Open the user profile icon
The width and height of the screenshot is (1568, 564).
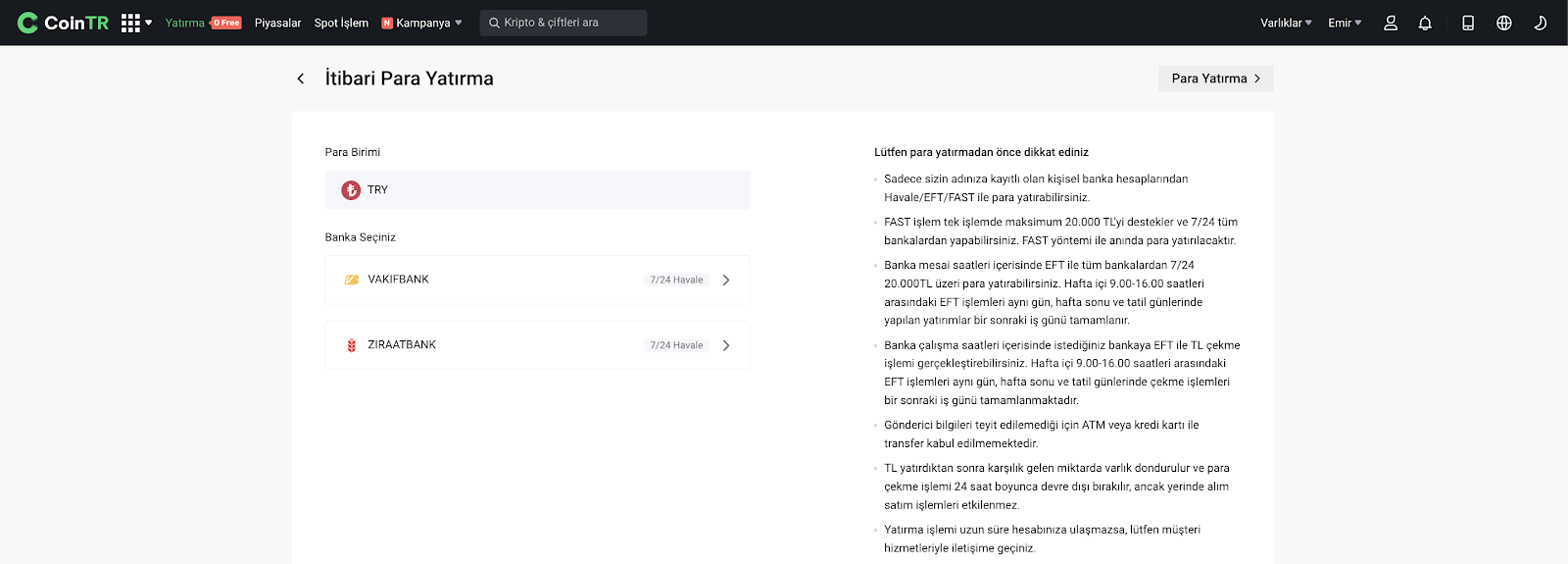pyautogui.click(x=1390, y=23)
